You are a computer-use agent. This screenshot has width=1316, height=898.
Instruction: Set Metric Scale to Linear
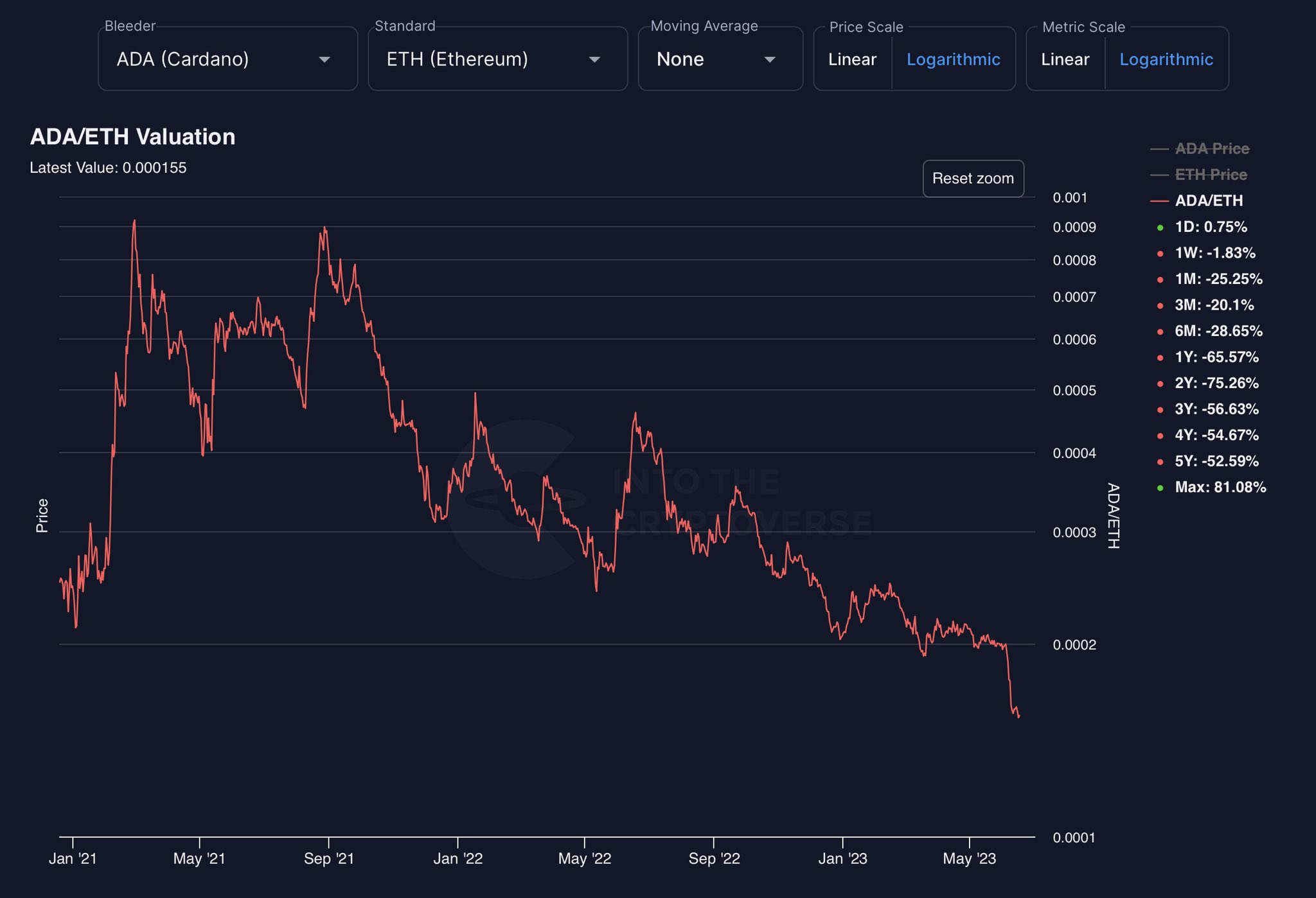(1065, 60)
